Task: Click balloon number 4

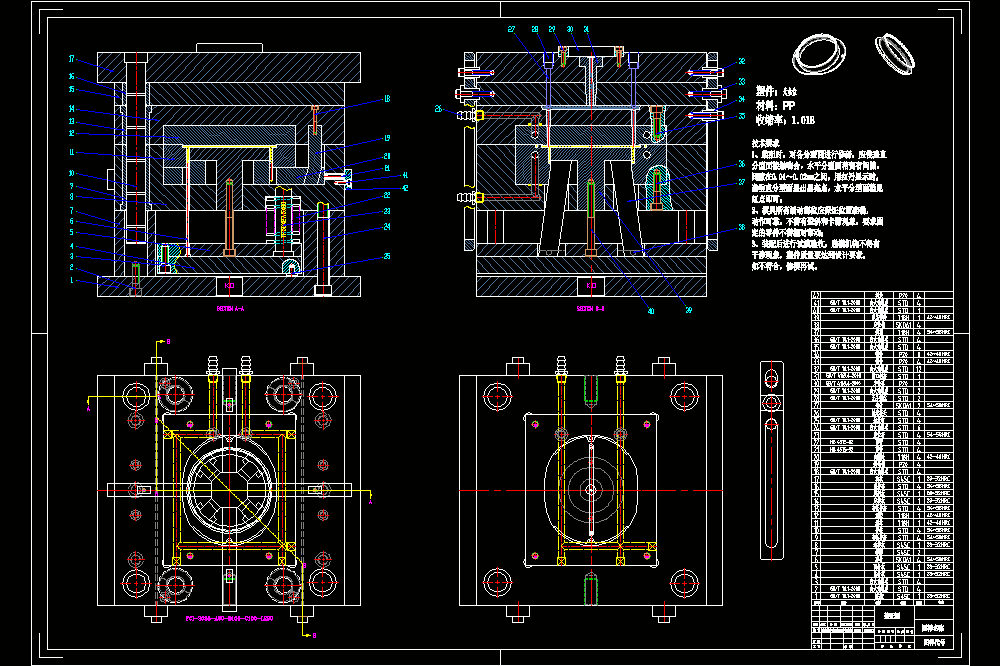Action: 72,246
